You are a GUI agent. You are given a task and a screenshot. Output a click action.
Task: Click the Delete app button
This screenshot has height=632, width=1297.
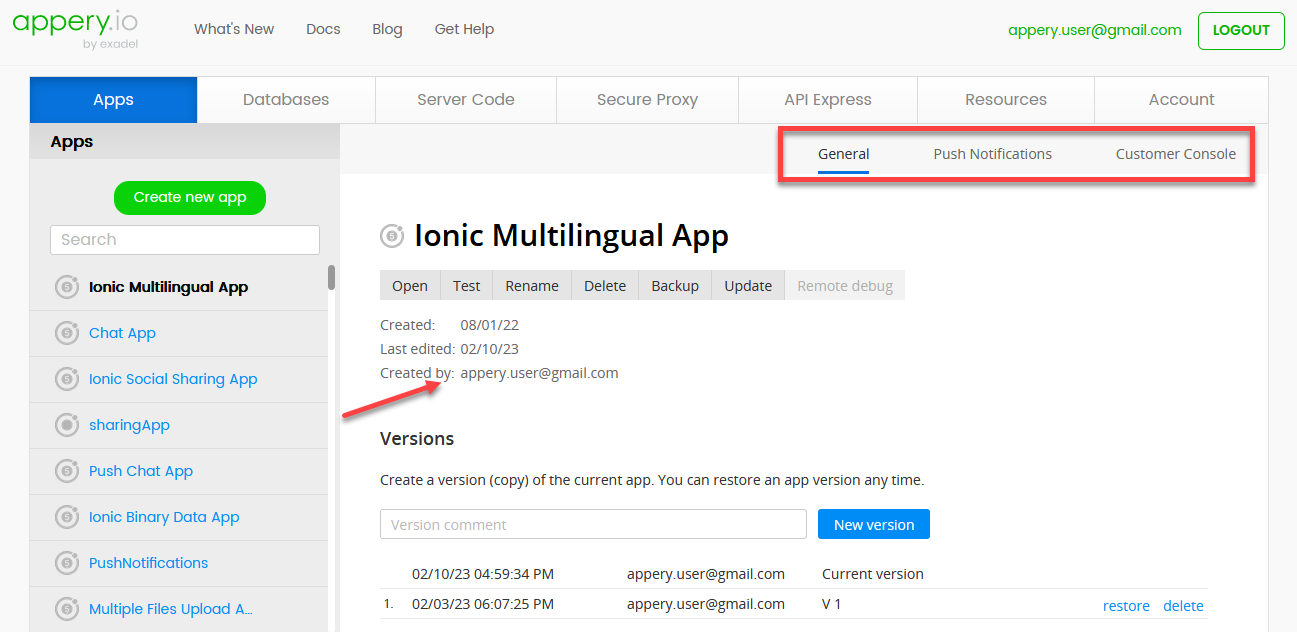pos(605,286)
